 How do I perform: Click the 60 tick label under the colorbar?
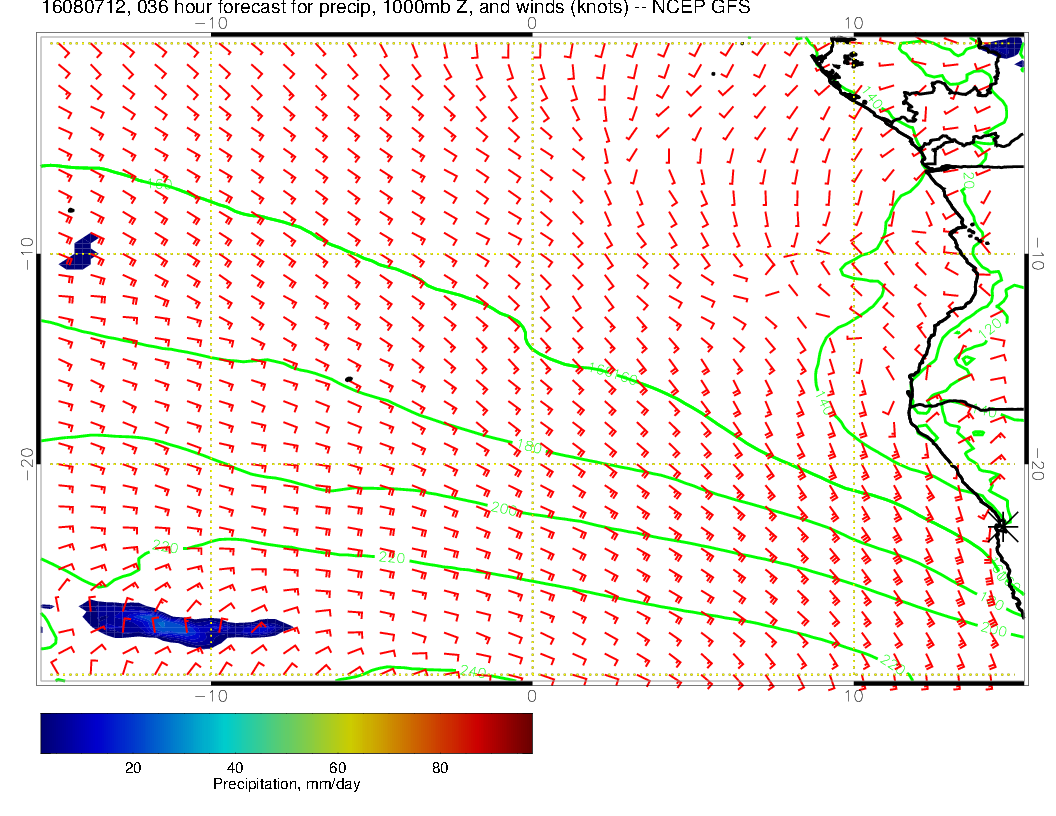click(x=337, y=768)
